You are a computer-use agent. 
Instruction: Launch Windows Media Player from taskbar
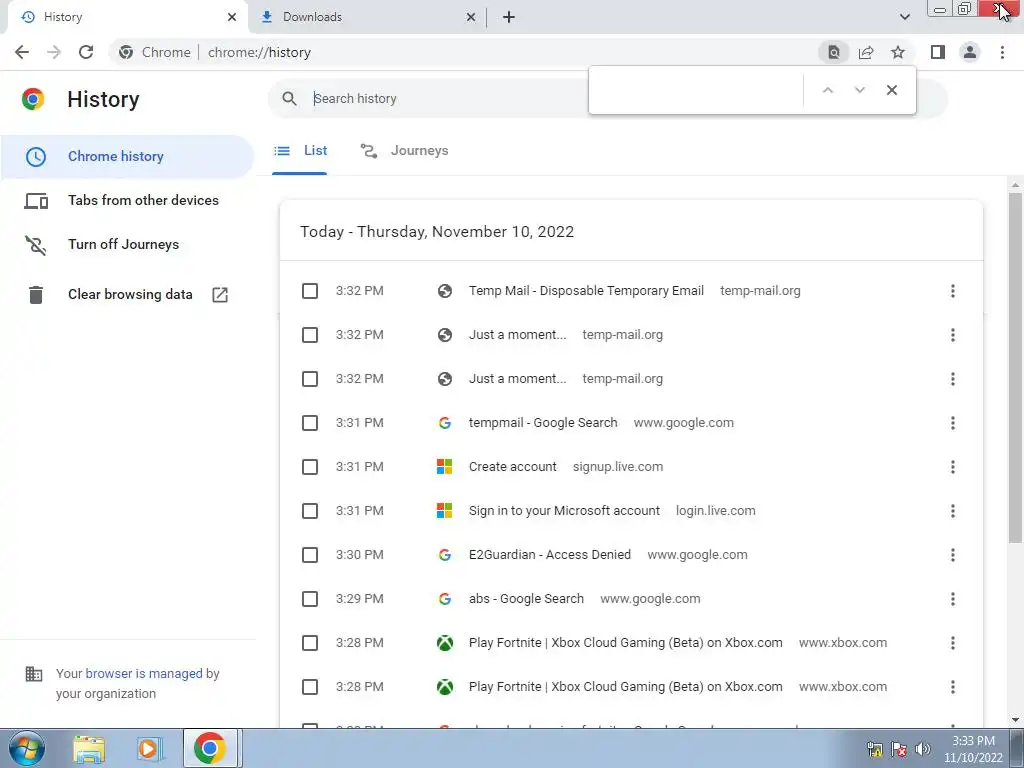148,748
